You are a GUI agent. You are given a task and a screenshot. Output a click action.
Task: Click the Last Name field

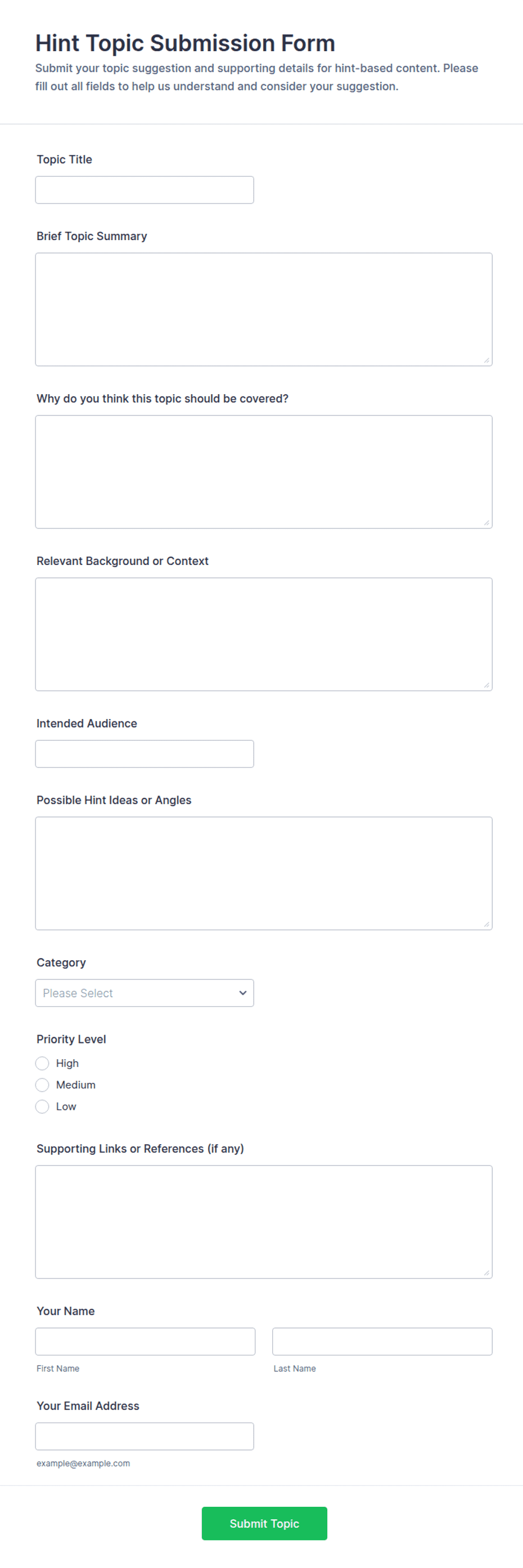pos(382,1341)
